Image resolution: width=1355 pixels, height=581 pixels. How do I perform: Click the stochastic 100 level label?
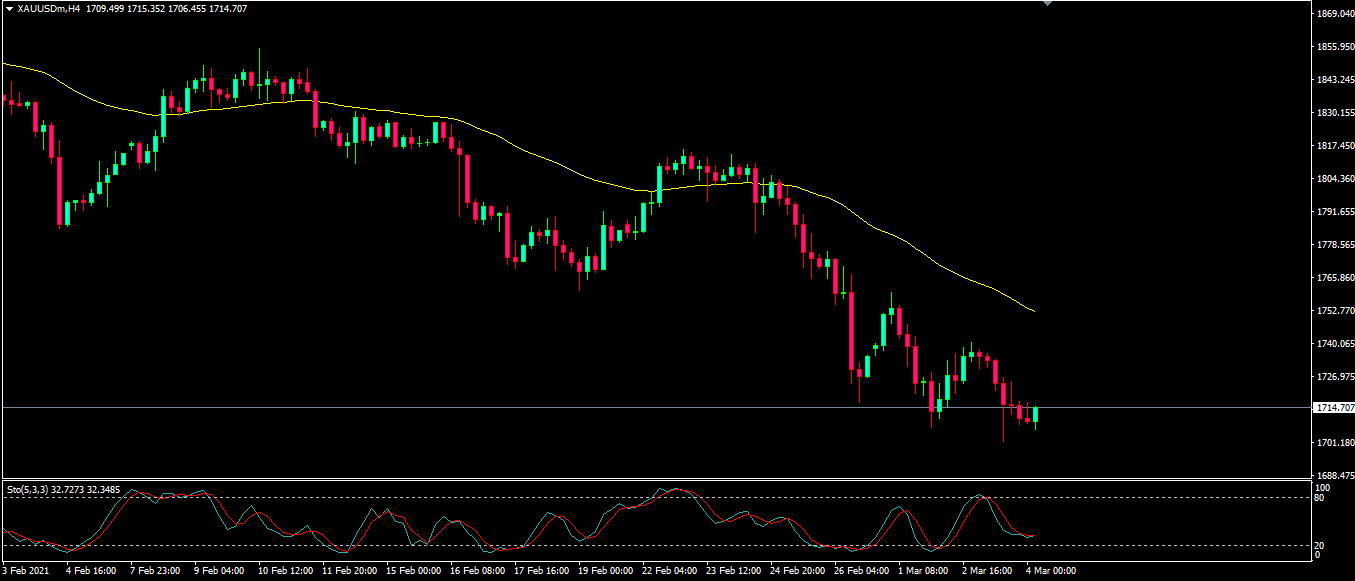coord(1323,487)
